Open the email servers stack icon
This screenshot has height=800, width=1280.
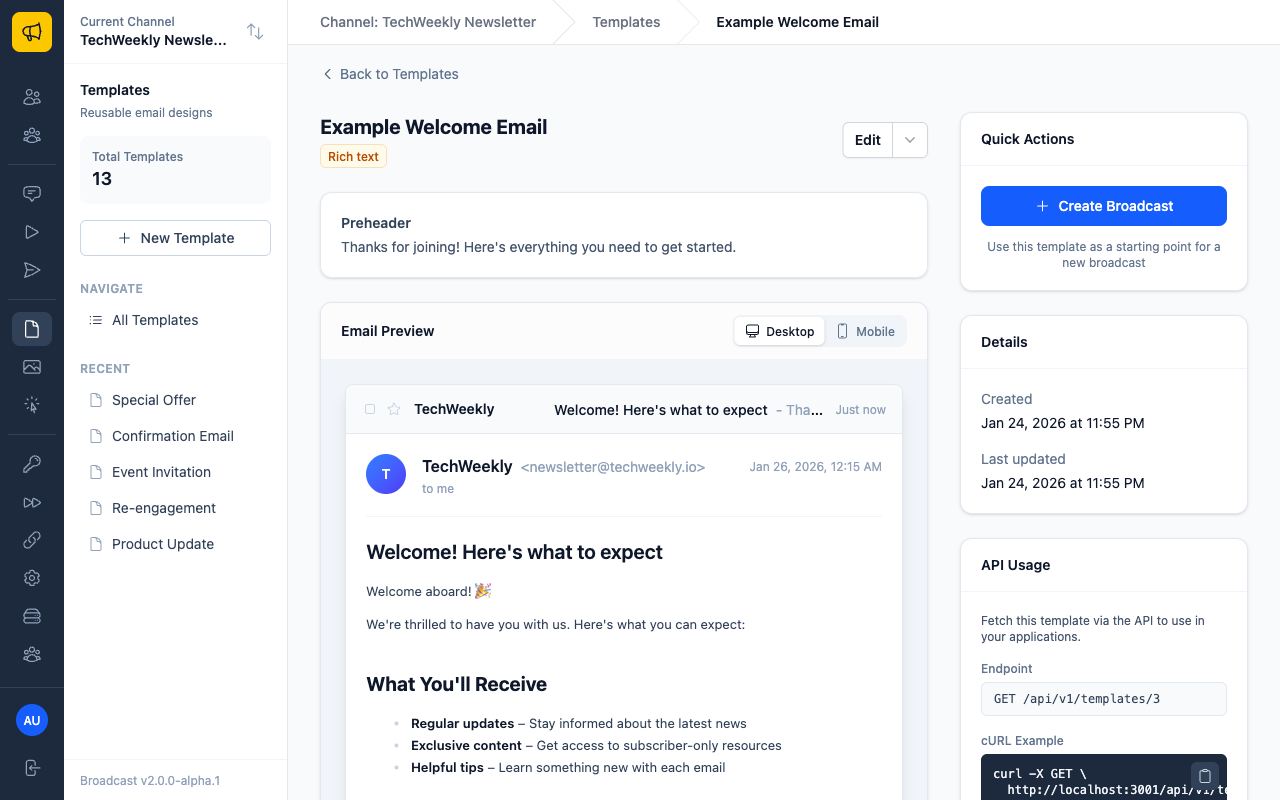[32, 616]
